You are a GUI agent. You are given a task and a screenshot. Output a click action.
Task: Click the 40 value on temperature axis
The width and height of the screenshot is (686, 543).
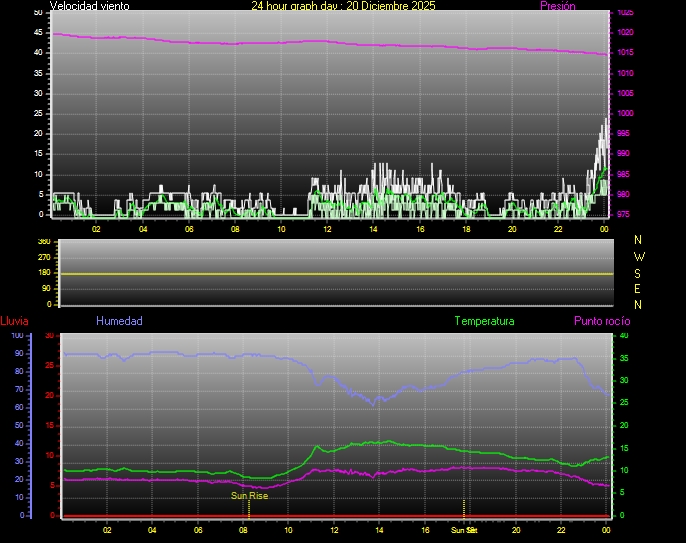(624, 336)
